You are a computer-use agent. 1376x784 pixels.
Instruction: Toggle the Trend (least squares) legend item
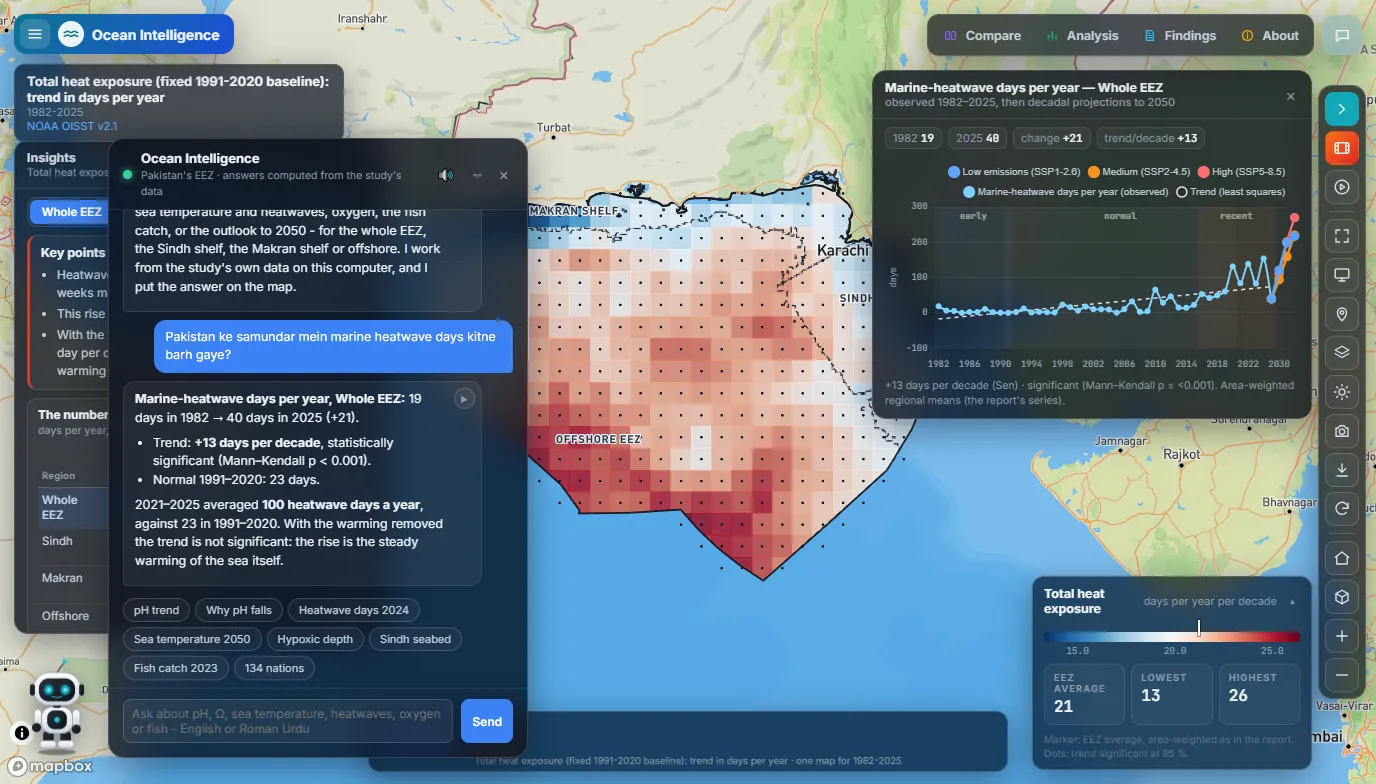pyautogui.click(x=1230, y=192)
